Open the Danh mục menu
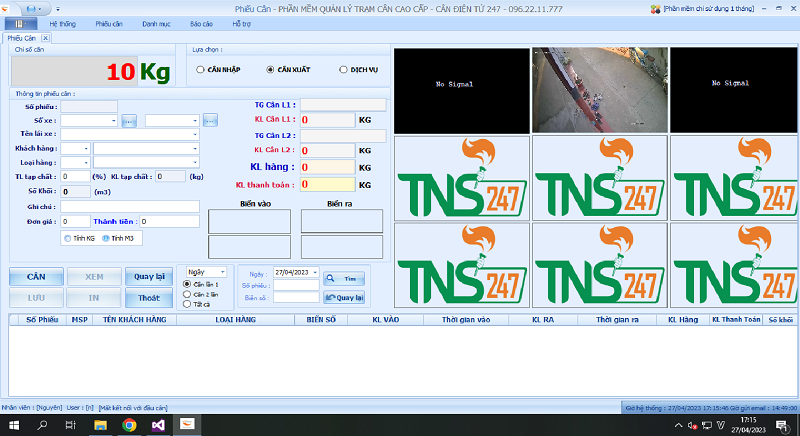 [x=155, y=22]
